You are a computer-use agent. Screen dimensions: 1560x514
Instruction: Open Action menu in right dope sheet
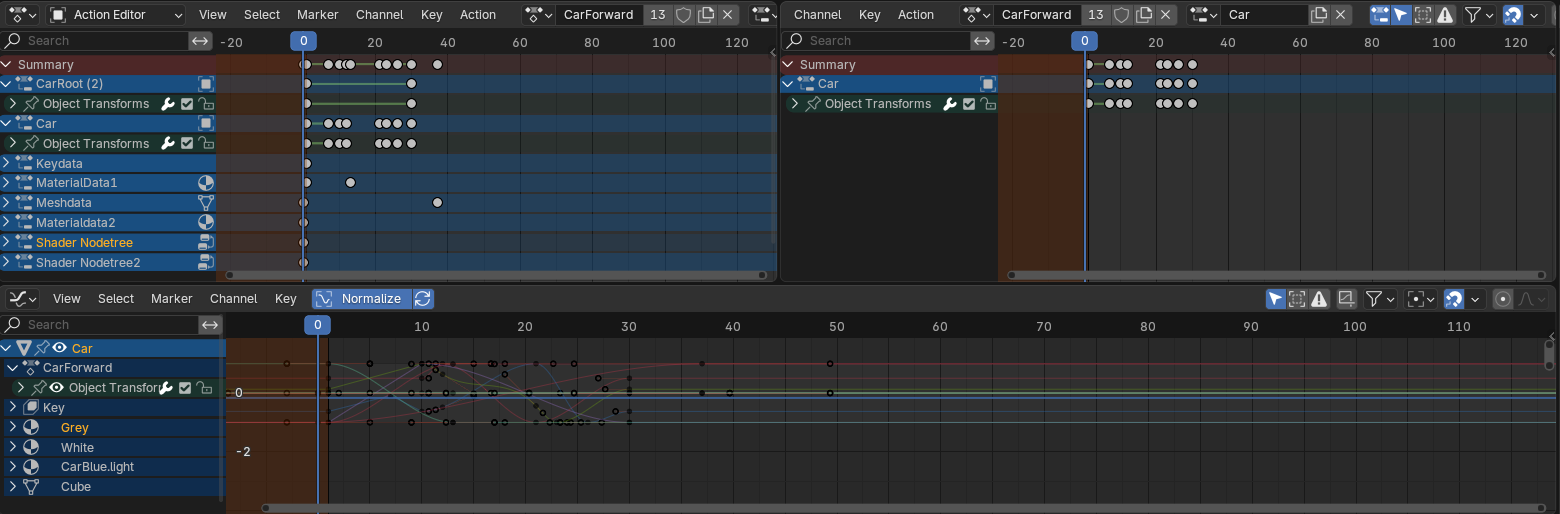915,15
